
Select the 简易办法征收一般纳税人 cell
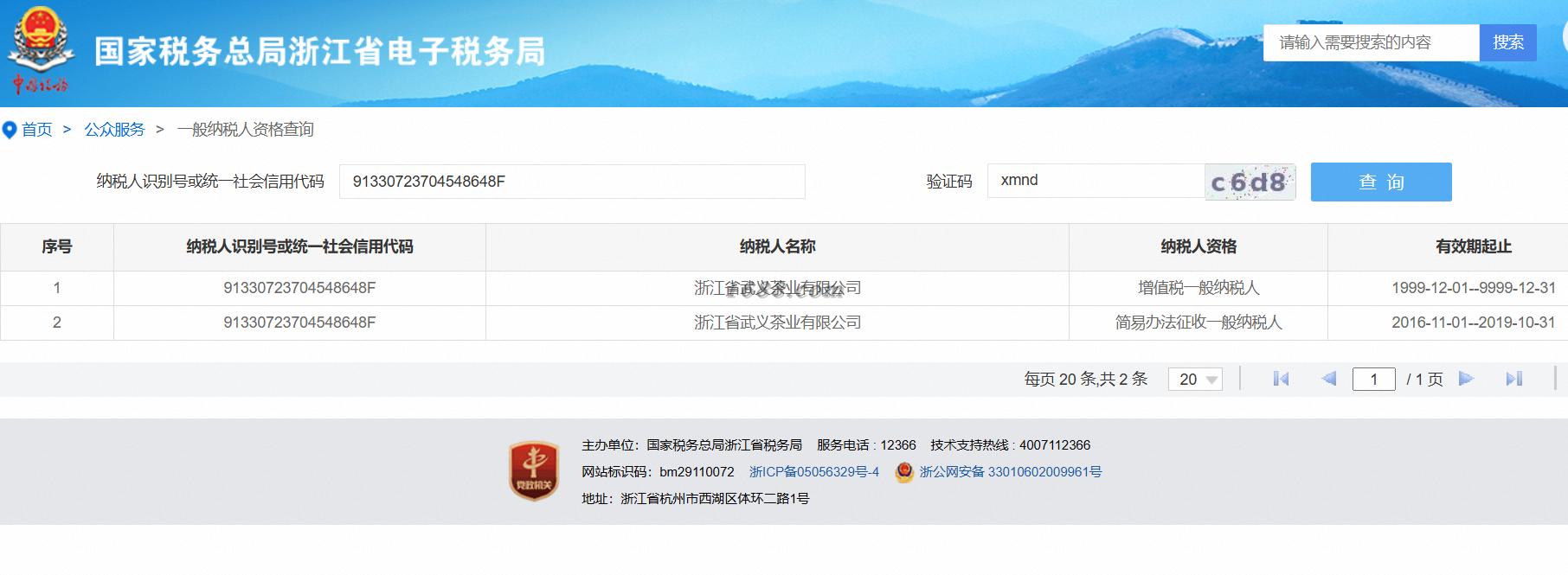pyautogui.click(x=1198, y=323)
